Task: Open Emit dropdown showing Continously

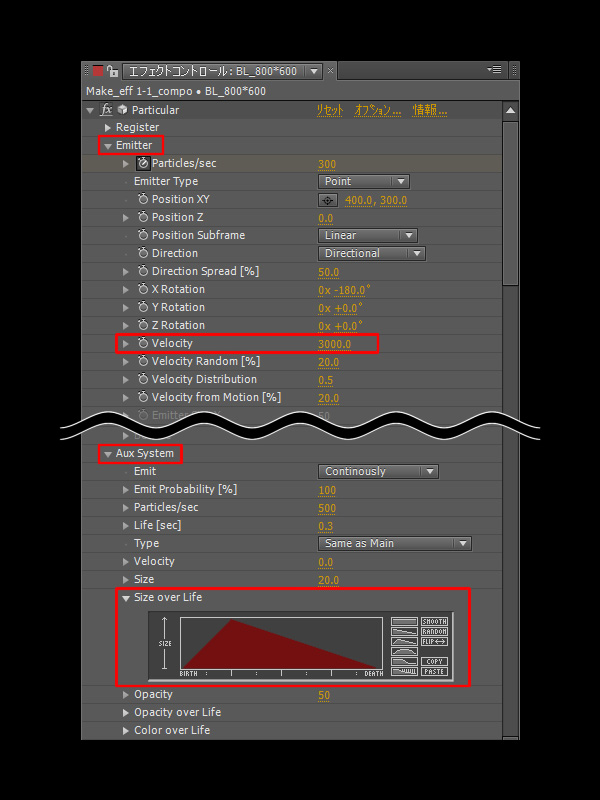Action: [x=378, y=471]
